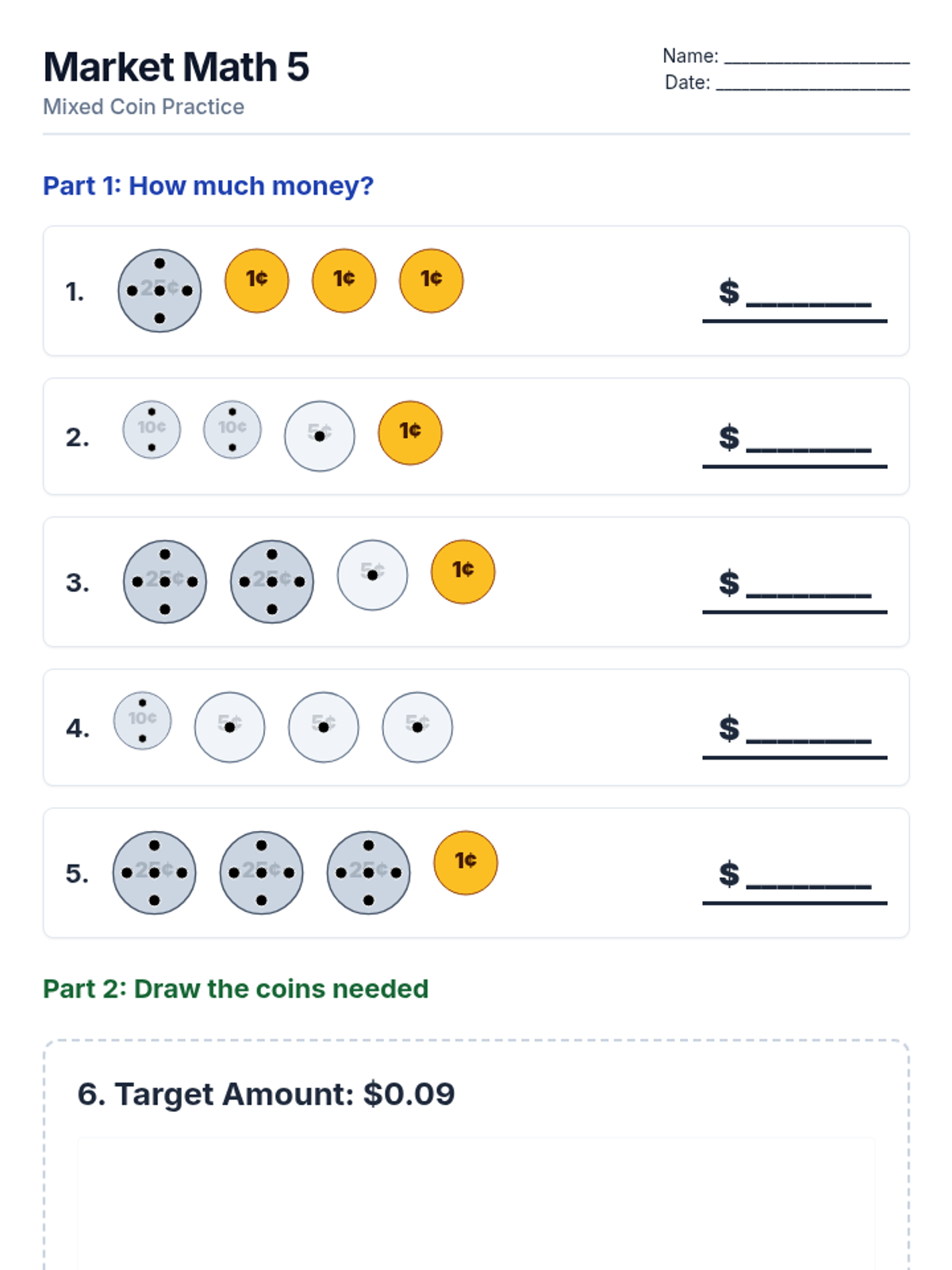
Task: Click the 'Market Math 5' title
Action: click(x=176, y=67)
